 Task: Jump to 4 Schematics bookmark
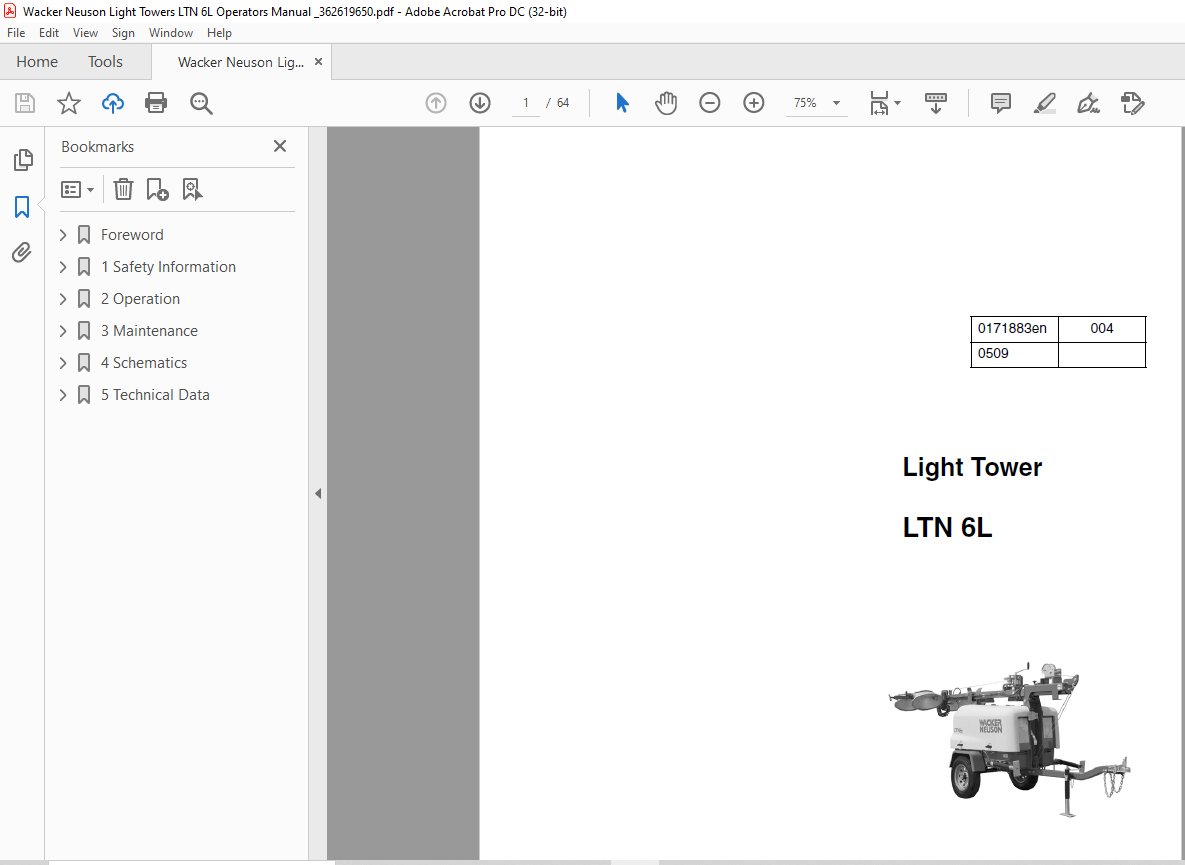point(144,363)
